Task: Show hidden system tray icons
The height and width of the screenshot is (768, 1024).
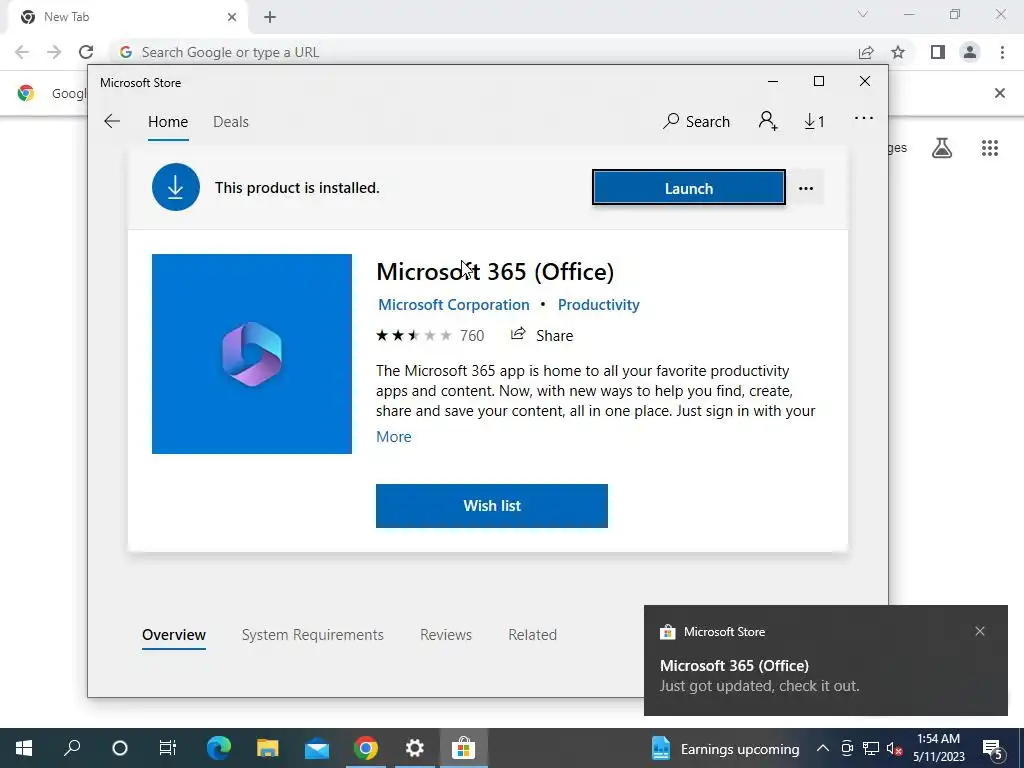Action: point(823,748)
